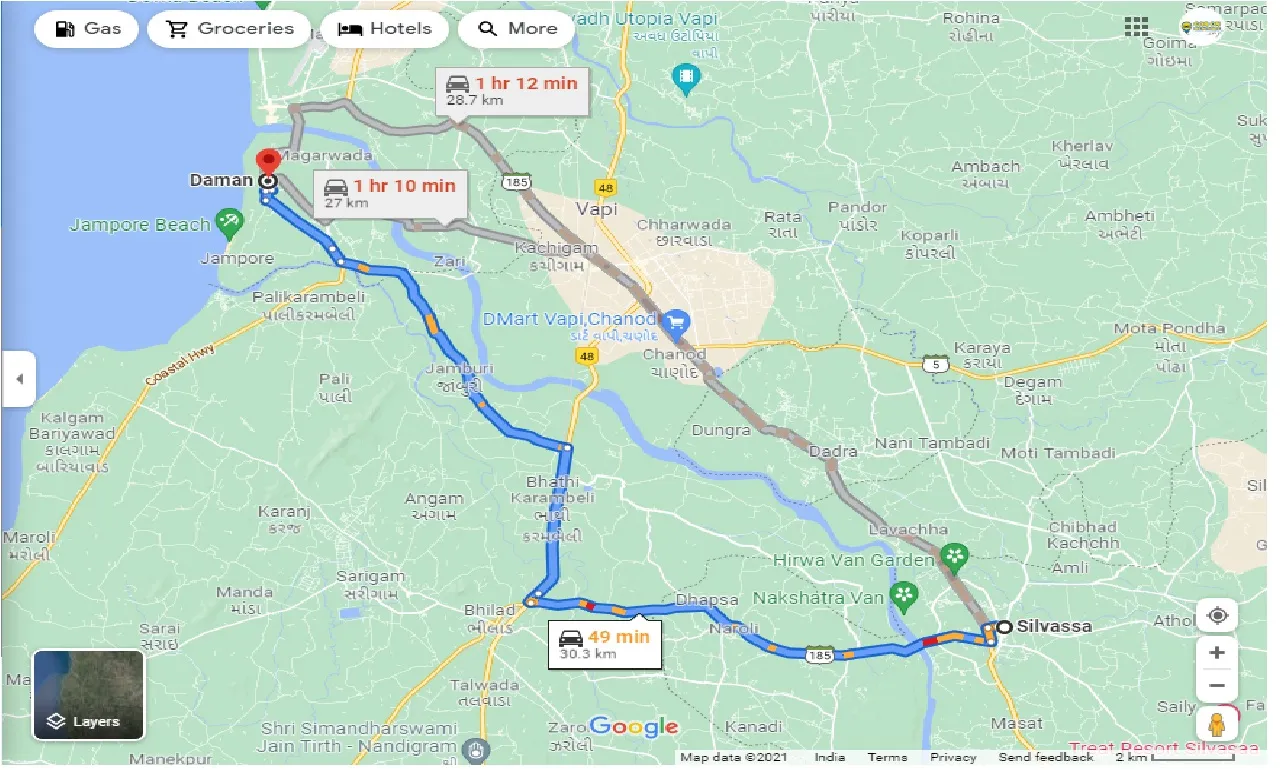Open the Send feedback link
The image size is (1284, 770).
(1046, 757)
